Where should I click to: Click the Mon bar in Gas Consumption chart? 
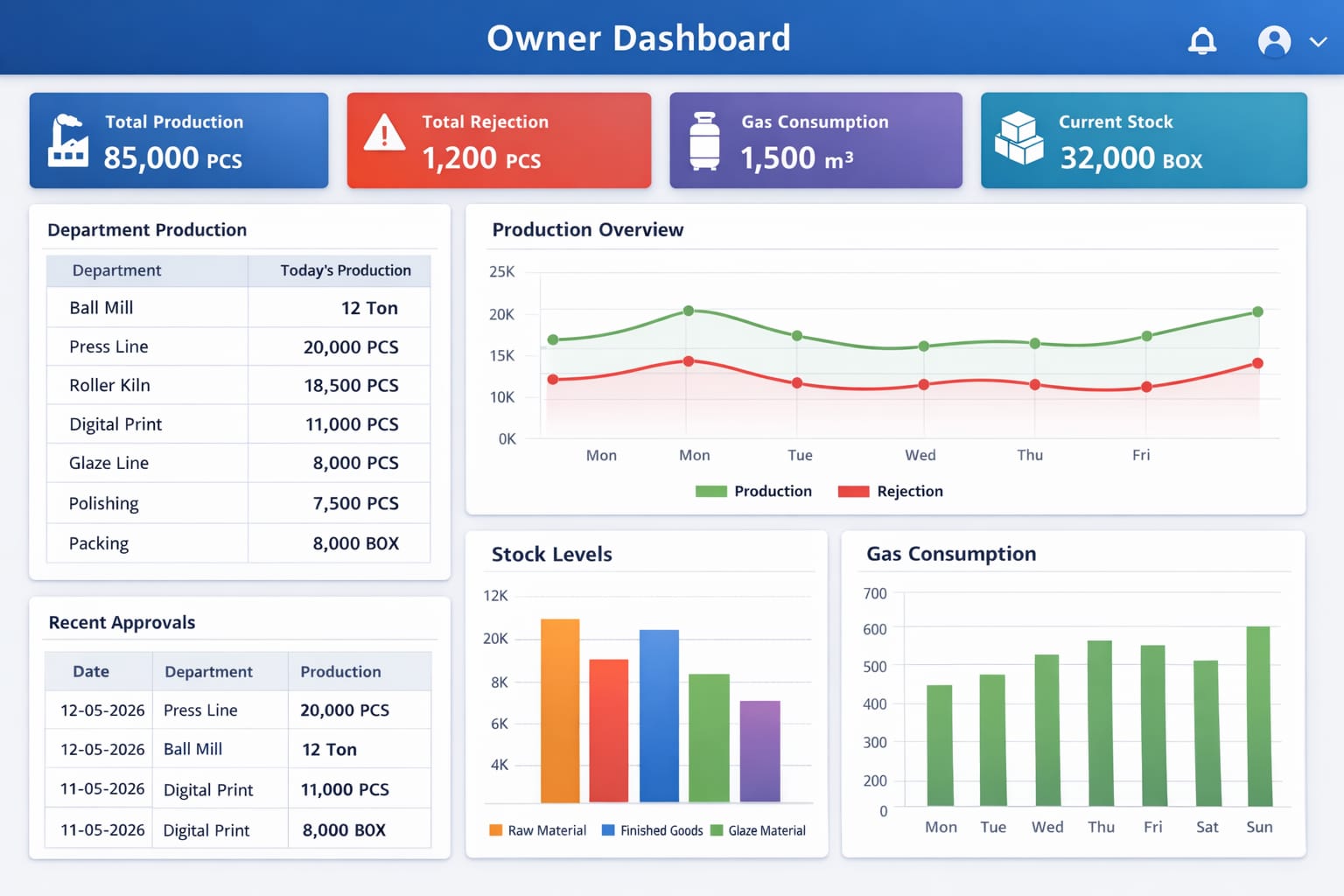point(940,745)
